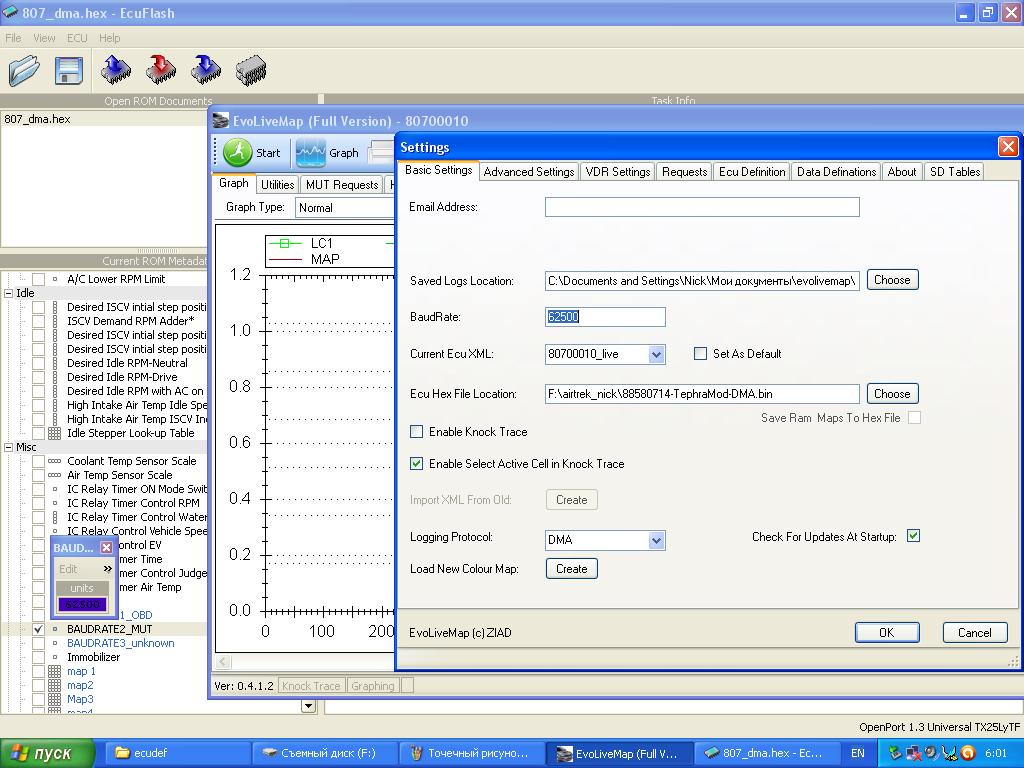The height and width of the screenshot is (768, 1024).
Task: Uncheck Check For Updates At Startup
Action: pyautogui.click(x=913, y=536)
